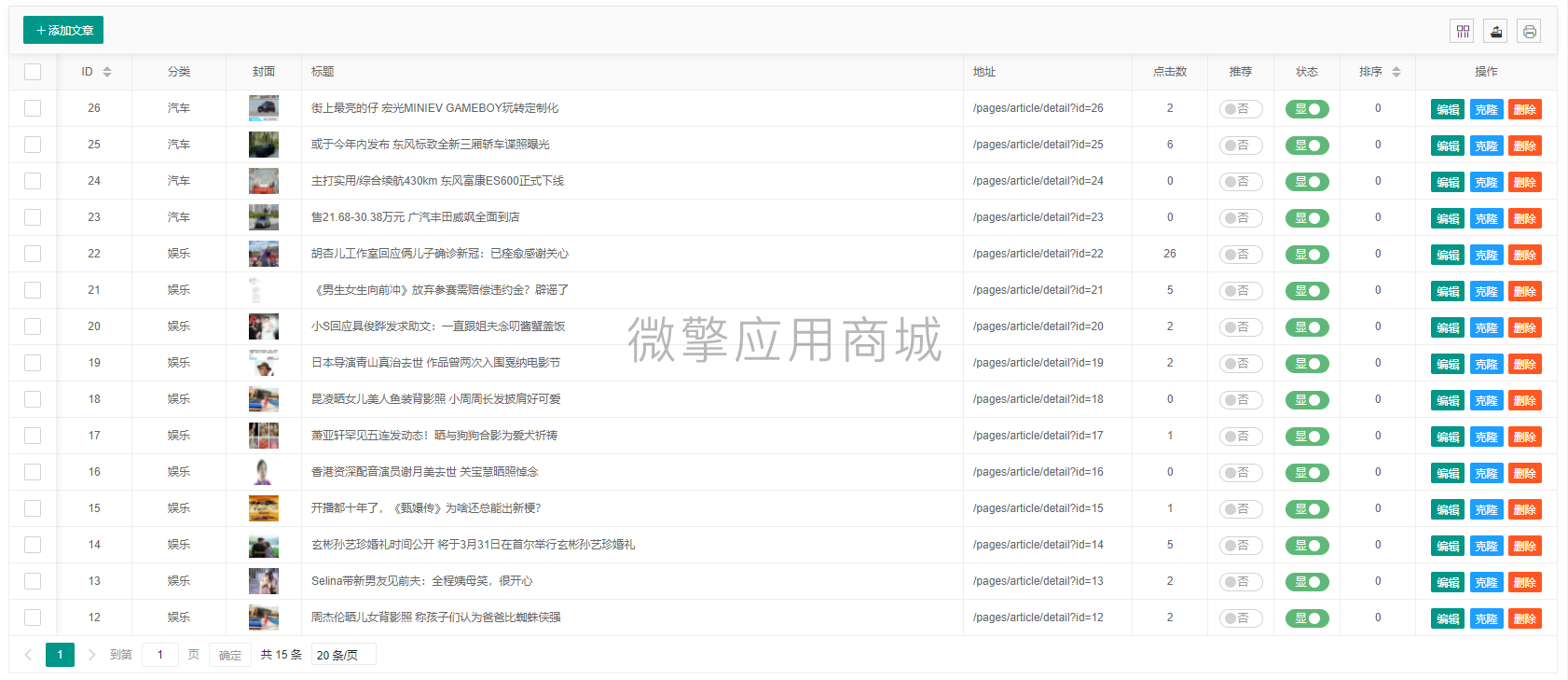Check the row for ID 26
This screenshot has height=680, width=1568.
tap(33, 108)
